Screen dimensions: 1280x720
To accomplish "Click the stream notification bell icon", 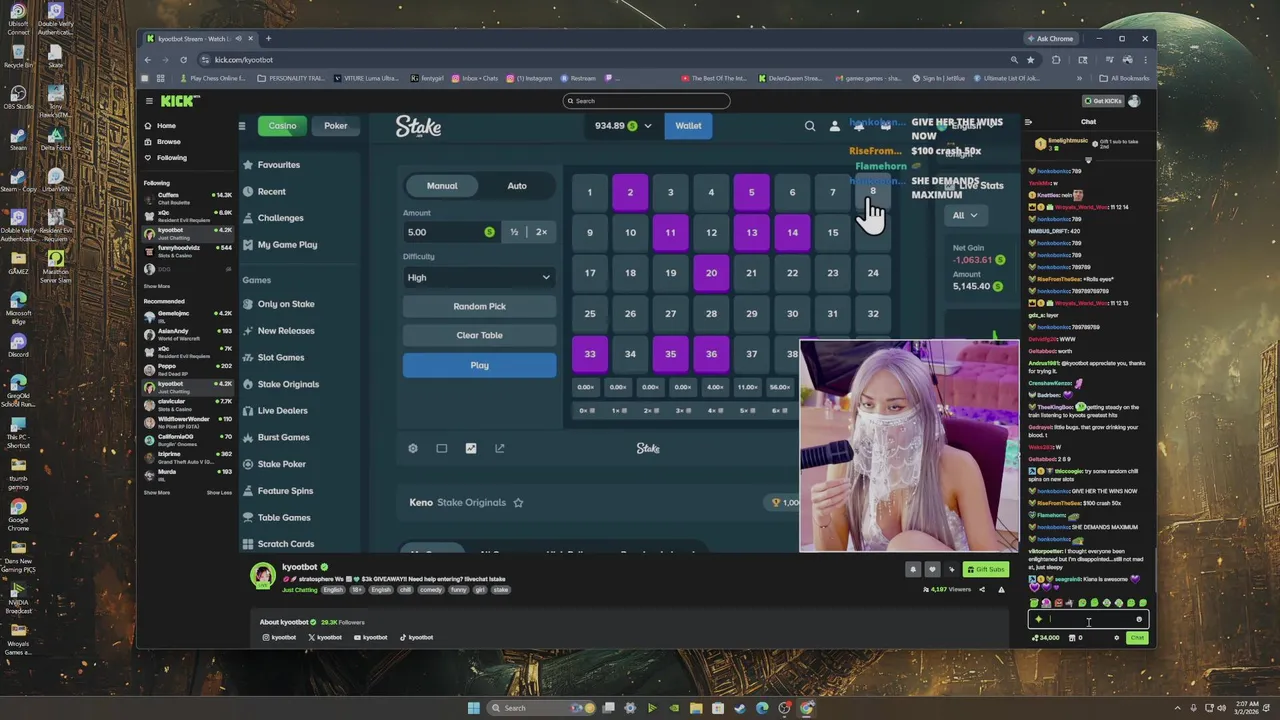I will pyautogui.click(x=912, y=569).
